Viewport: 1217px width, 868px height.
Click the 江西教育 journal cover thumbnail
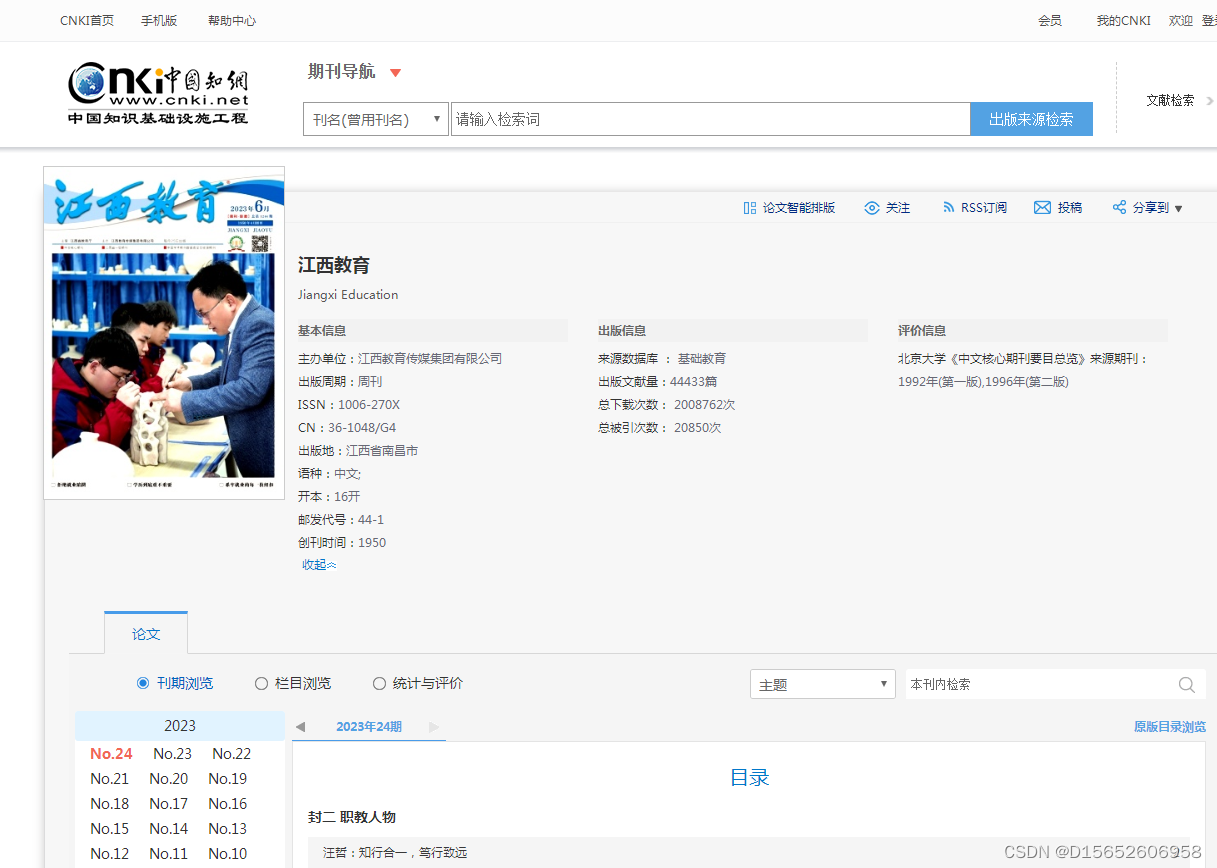pyautogui.click(x=164, y=333)
